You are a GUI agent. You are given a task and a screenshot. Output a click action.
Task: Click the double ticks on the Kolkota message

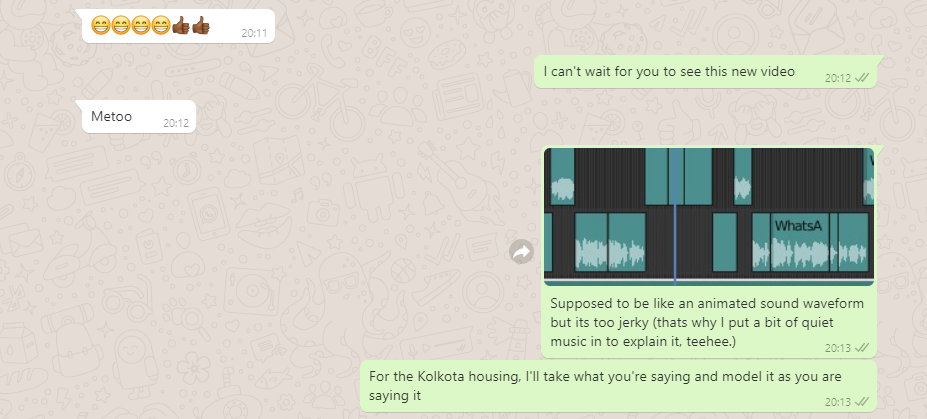(862, 402)
